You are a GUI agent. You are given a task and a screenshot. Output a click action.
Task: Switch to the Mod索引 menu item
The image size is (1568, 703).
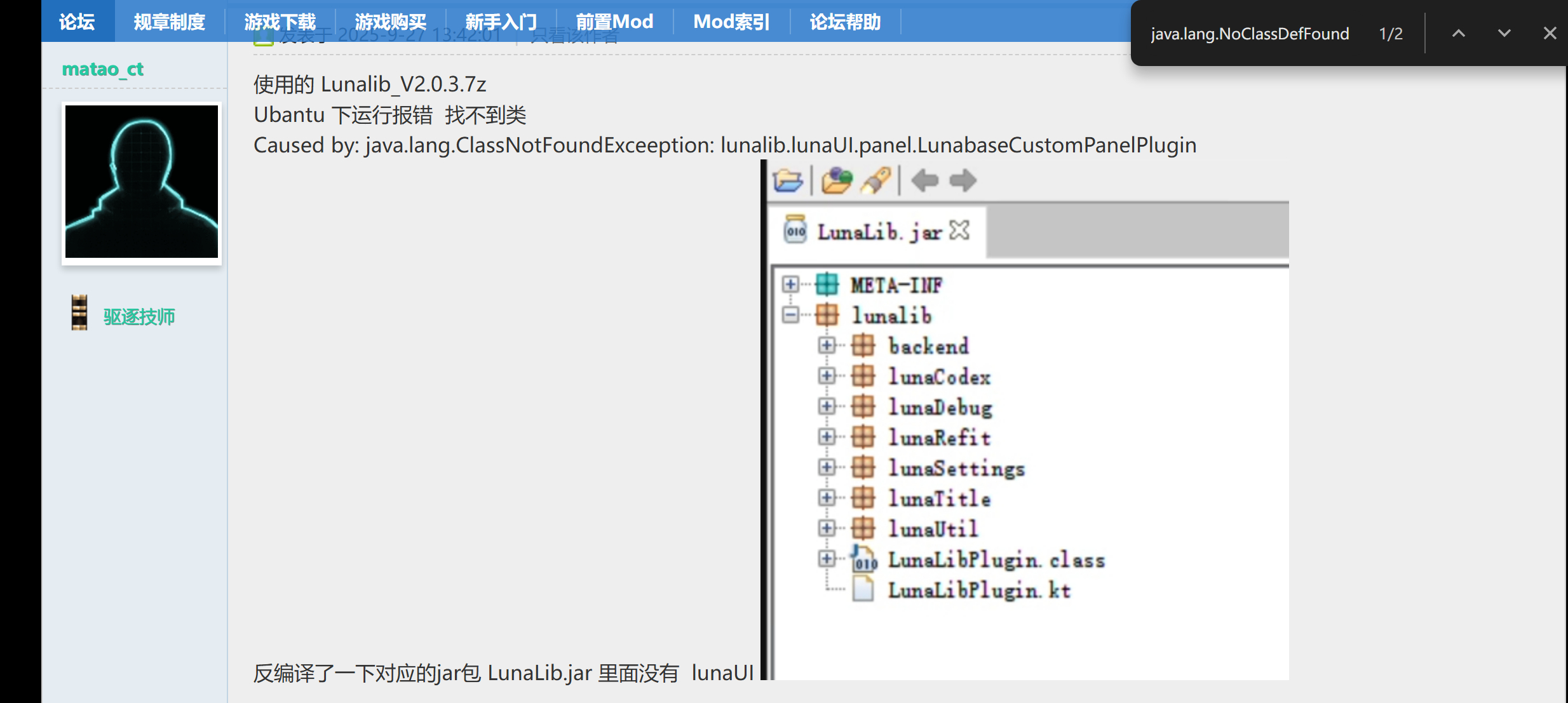pos(731,21)
